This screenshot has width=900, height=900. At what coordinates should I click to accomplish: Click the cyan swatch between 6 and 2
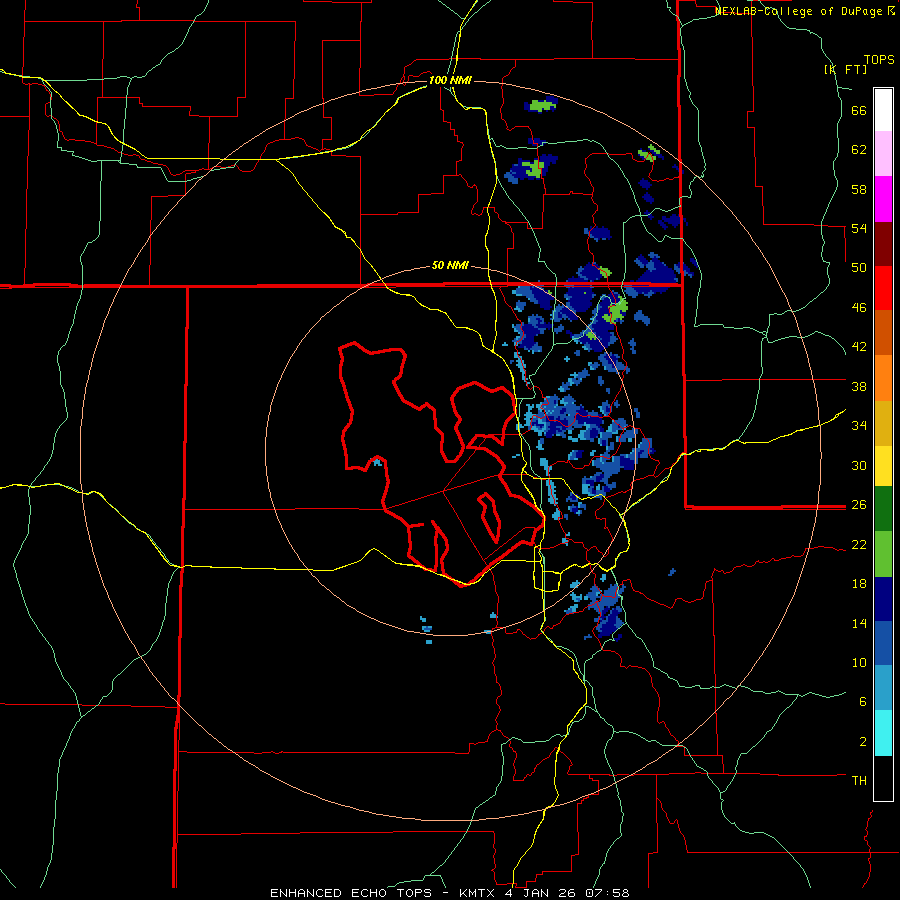(883, 733)
